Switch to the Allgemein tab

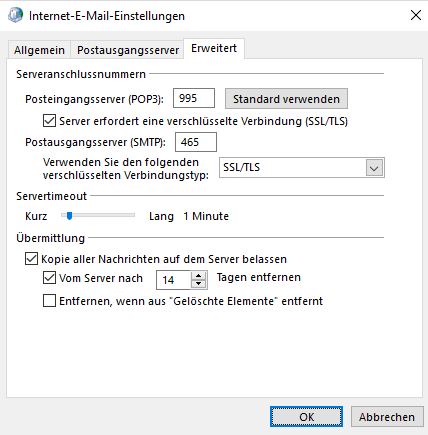pos(39,50)
